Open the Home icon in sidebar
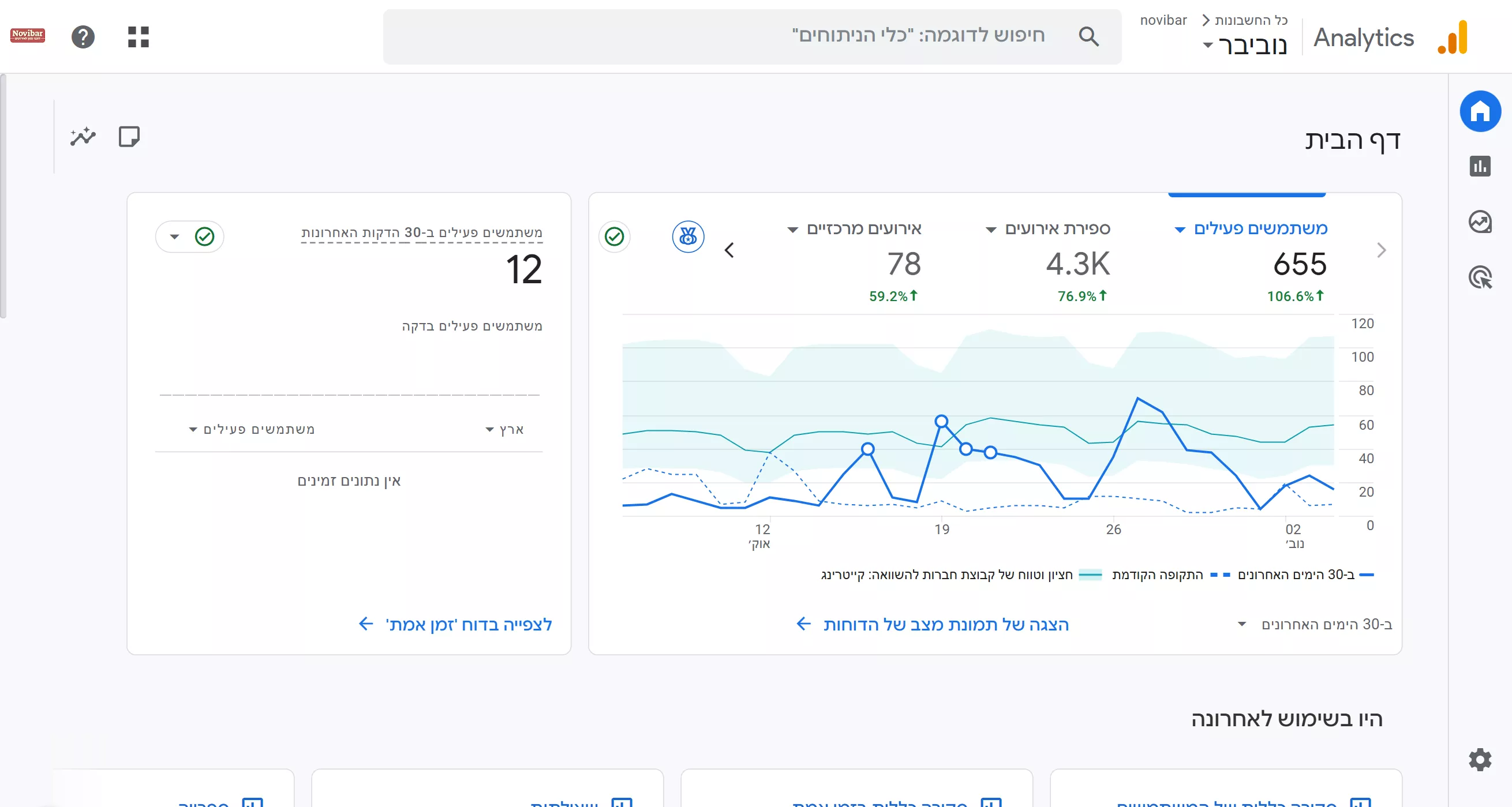Viewport: 1512px width, 807px height. [x=1480, y=111]
